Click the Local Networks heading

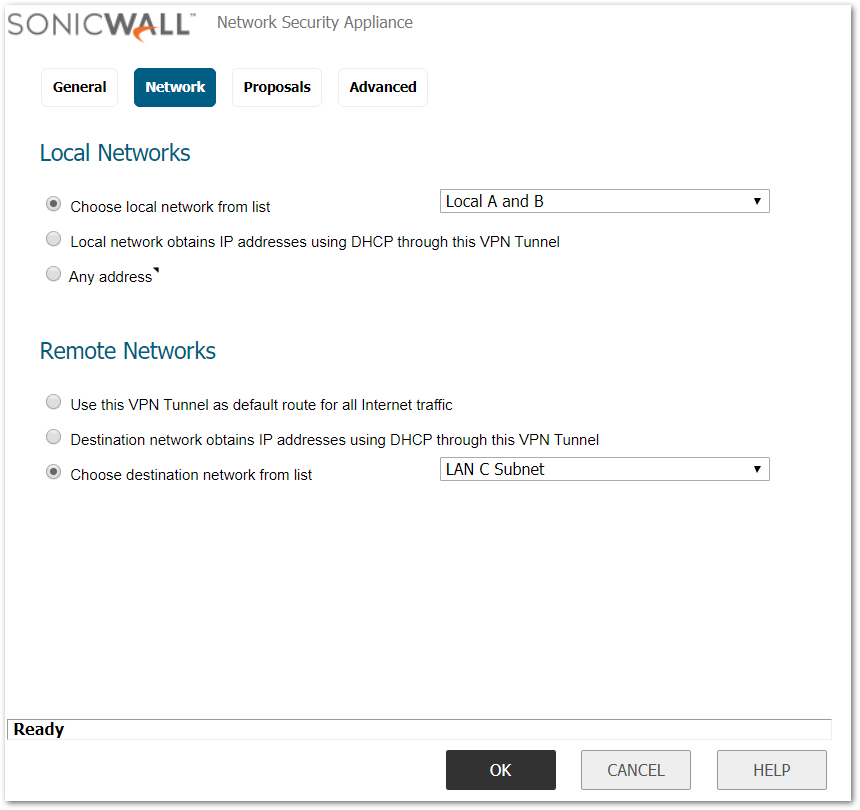pyautogui.click(x=115, y=153)
